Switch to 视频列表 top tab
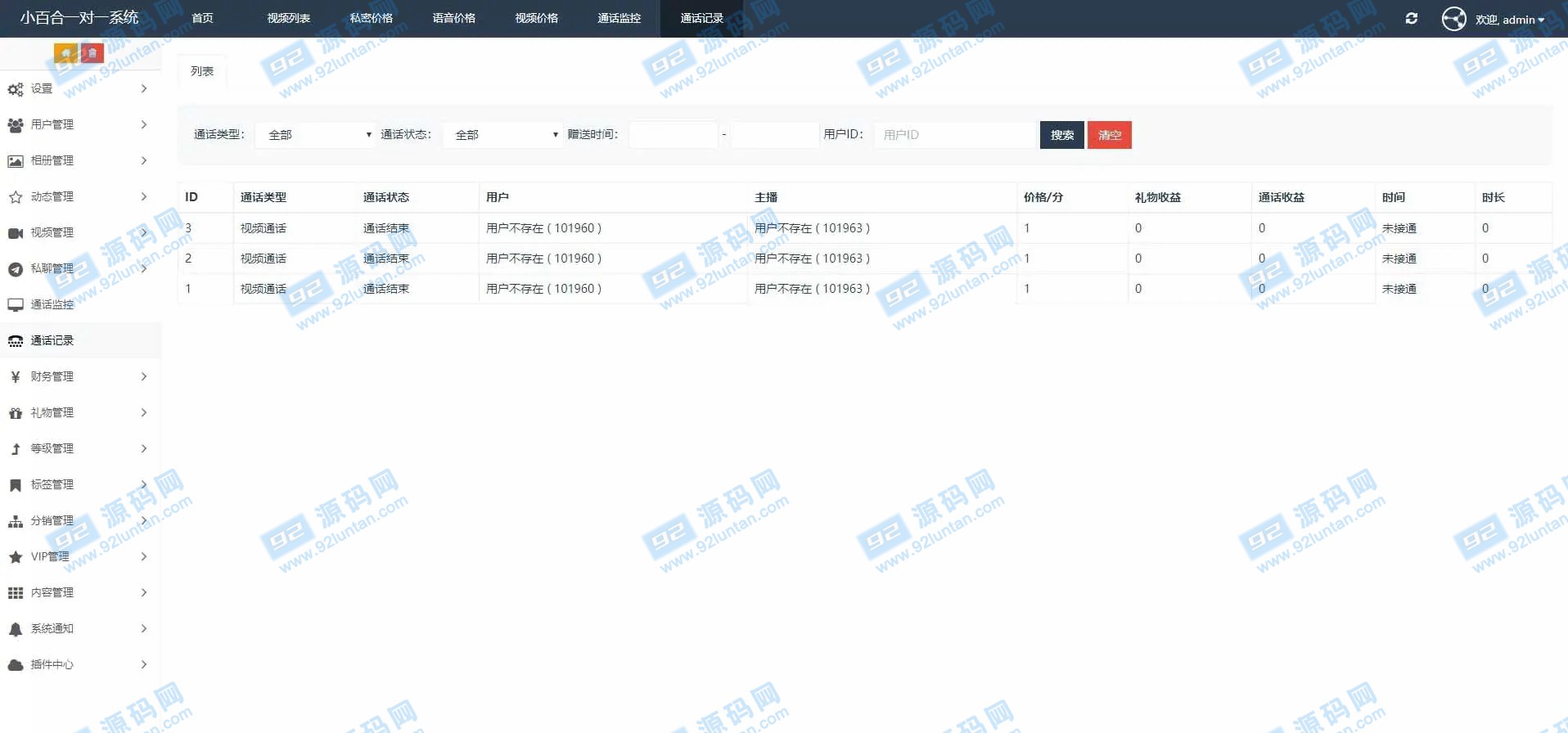This screenshot has height=733, width=1568. [x=288, y=18]
